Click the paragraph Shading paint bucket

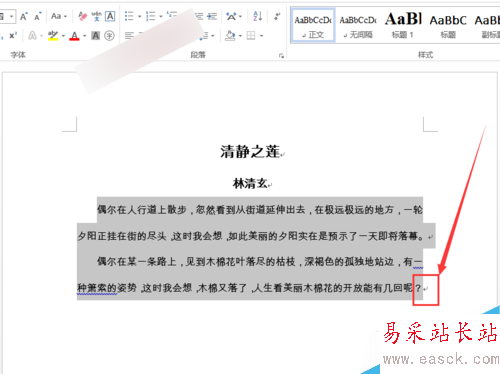coord(230,35)
